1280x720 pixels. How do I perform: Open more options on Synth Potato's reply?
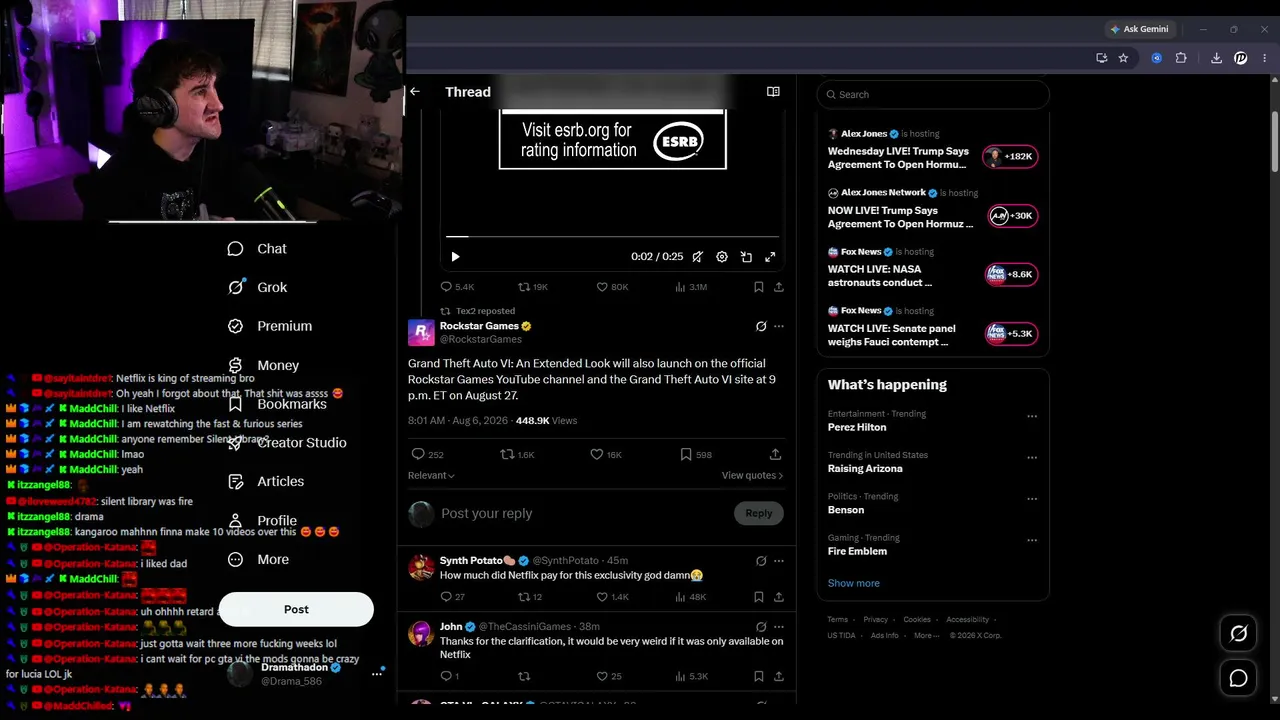[779, 561]
